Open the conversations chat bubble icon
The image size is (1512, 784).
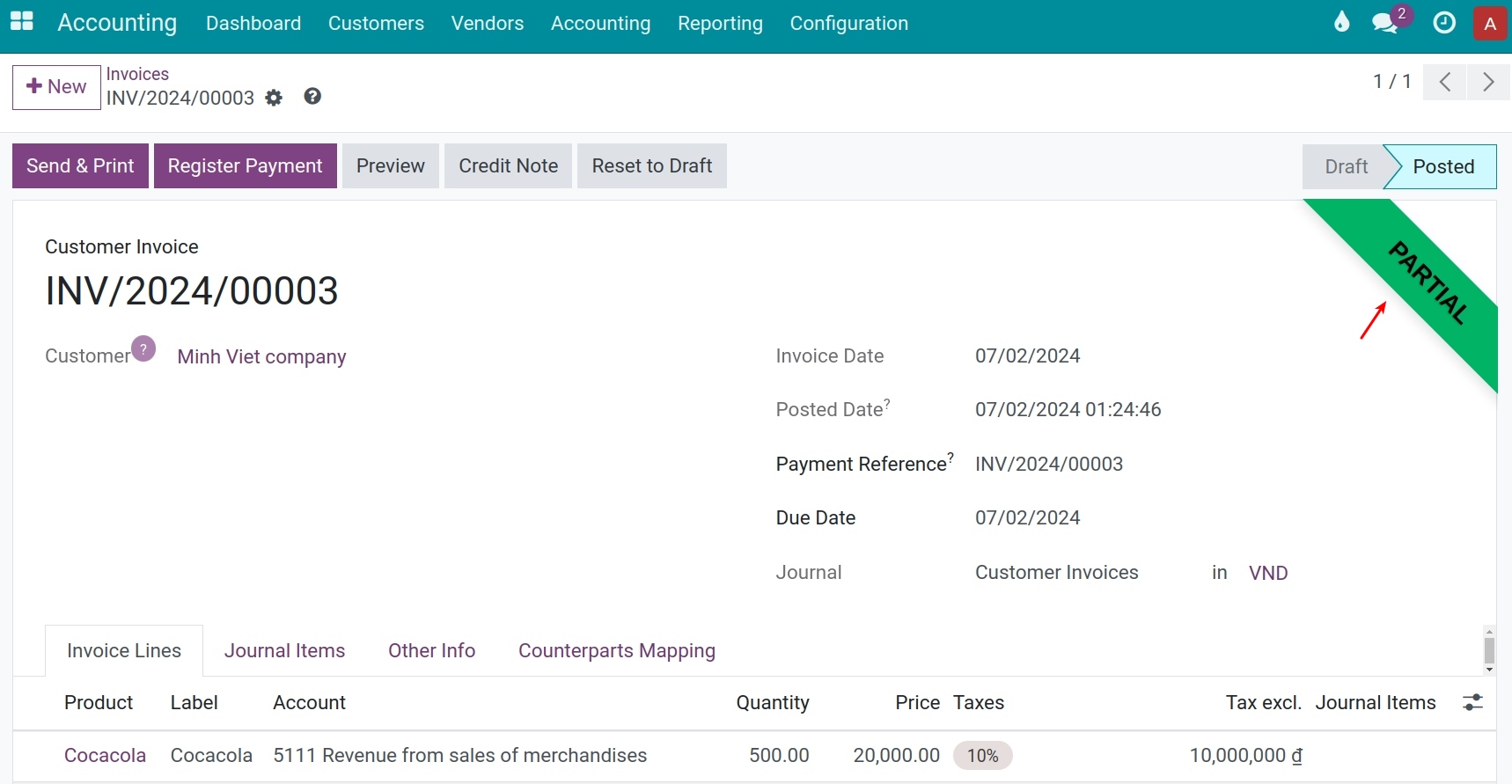pos(1385,23)
